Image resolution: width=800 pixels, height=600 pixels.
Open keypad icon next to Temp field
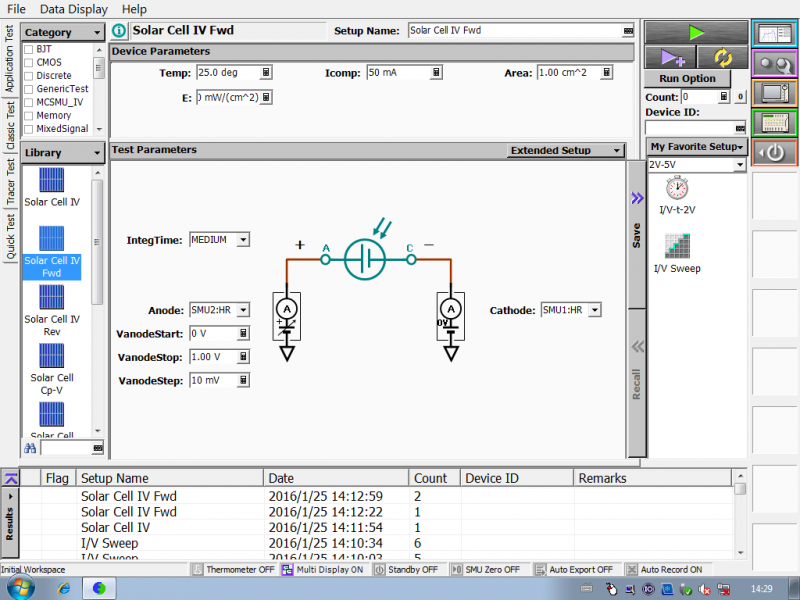(x=266, y=72)
